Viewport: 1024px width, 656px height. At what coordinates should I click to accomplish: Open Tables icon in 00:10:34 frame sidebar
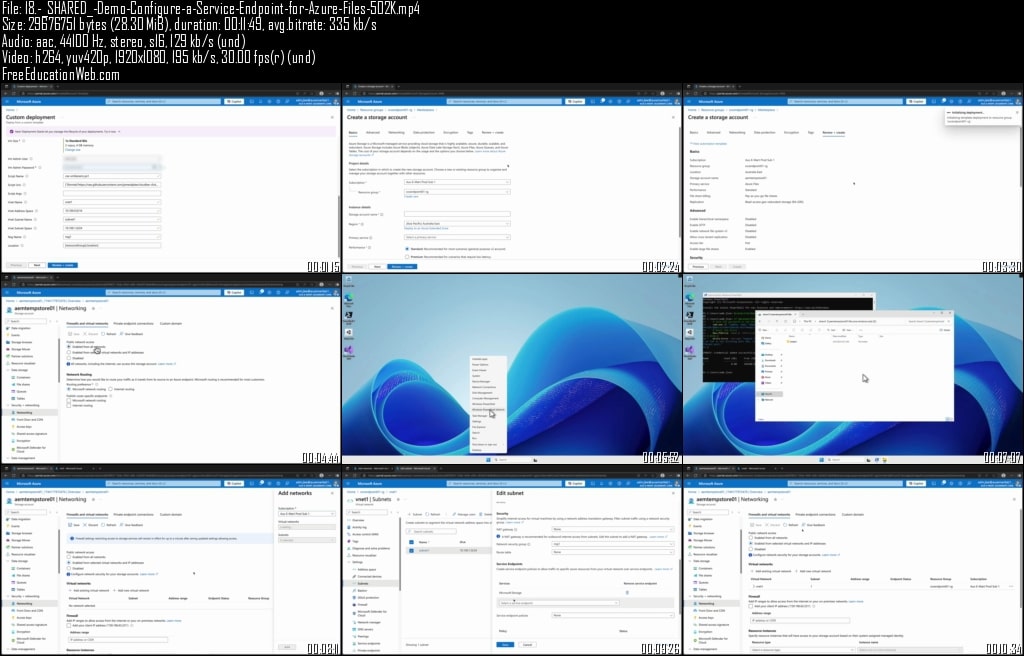[x=695, y=589]
